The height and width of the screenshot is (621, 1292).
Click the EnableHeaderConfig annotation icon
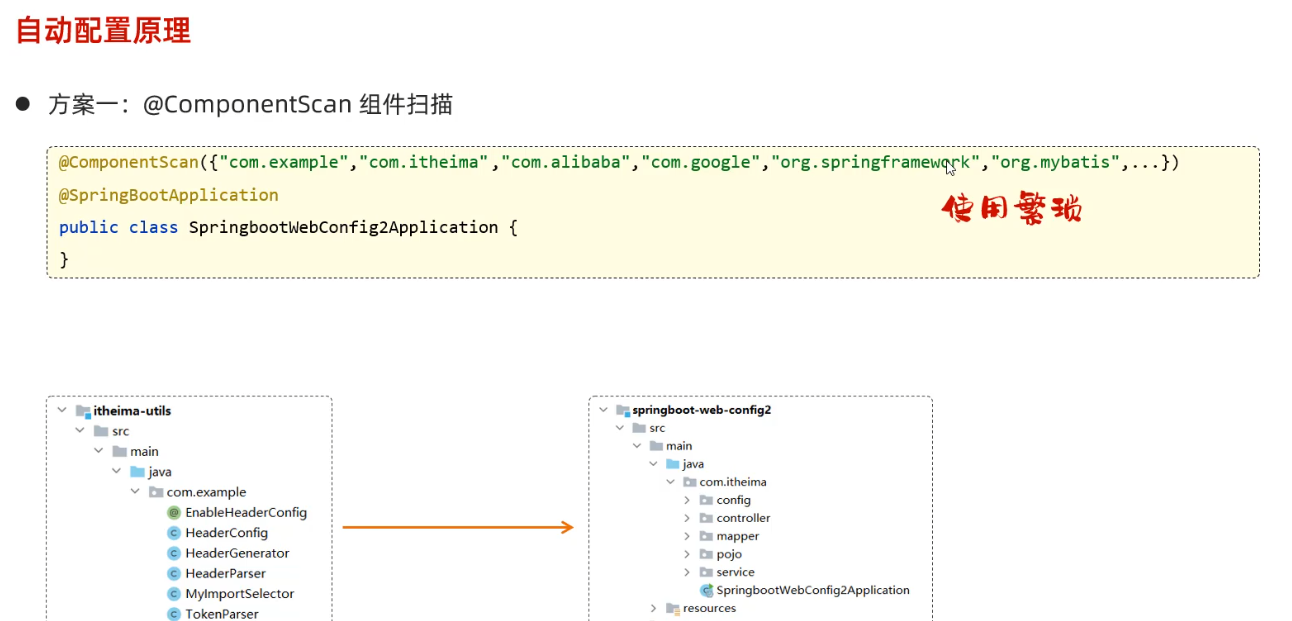tap(174, 513)
